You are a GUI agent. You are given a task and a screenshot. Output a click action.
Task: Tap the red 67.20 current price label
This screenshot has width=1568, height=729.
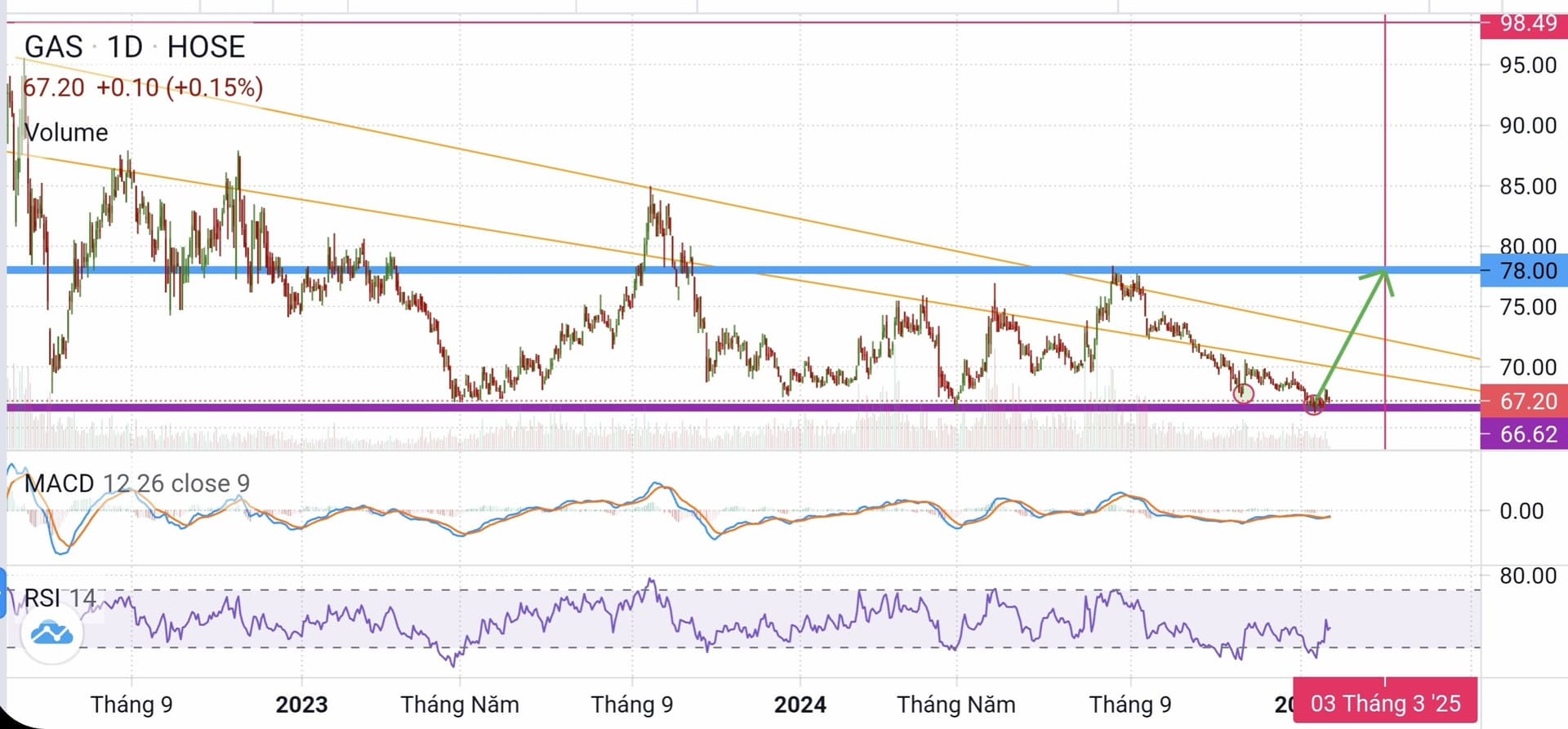point(1524,402)
